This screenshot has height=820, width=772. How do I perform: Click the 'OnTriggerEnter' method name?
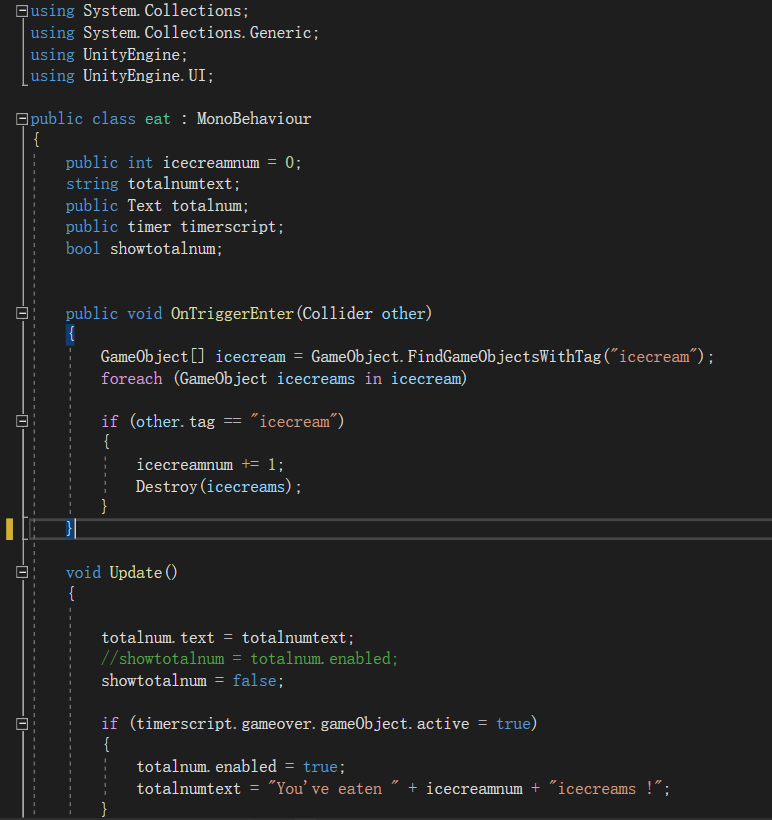pos(232,314)
